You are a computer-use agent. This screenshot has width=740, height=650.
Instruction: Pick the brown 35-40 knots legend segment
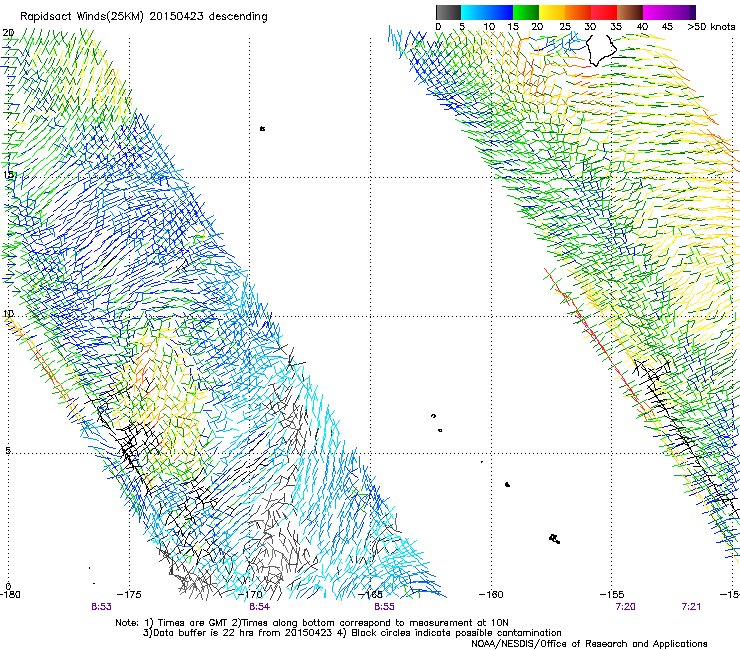(x=630, y=12)
